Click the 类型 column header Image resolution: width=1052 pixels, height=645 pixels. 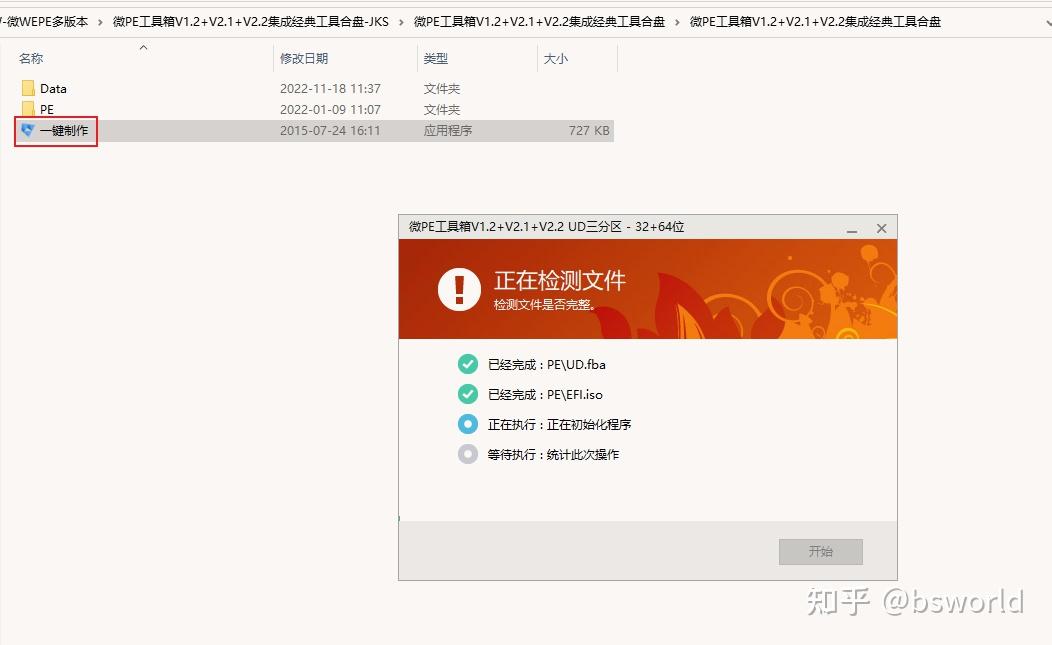435,59
